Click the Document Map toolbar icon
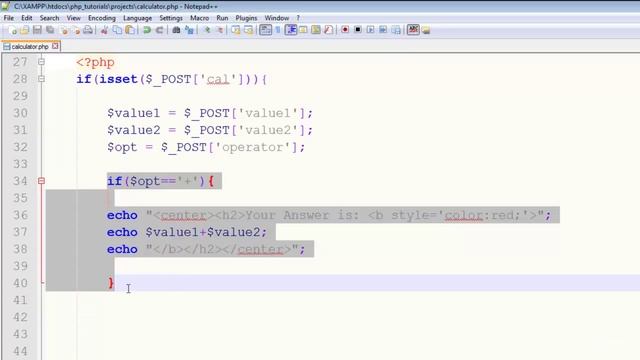 pyautogui.click(x=316, y=30)
